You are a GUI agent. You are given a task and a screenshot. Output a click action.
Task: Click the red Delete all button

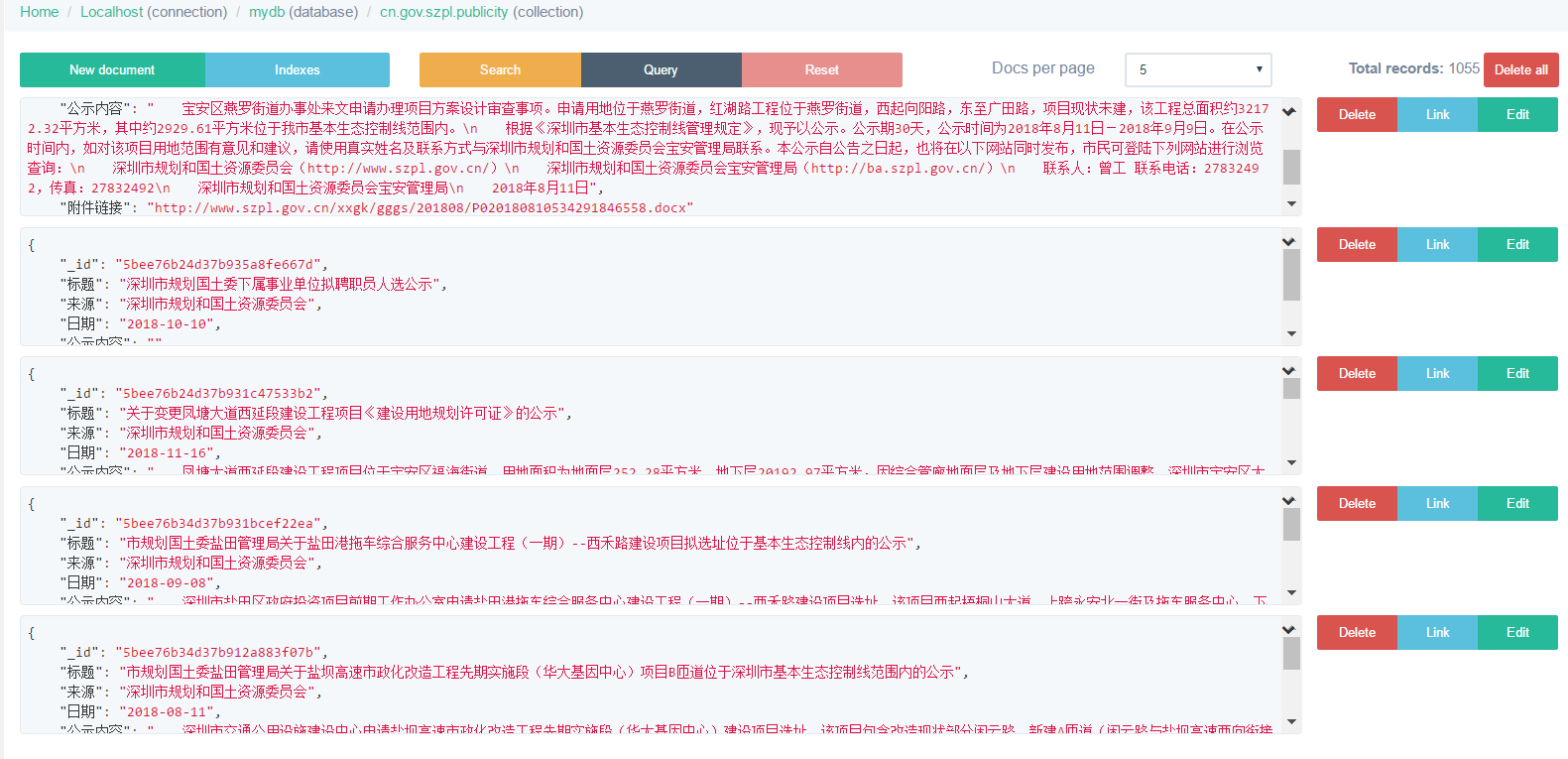click(x=1520, y=69)
